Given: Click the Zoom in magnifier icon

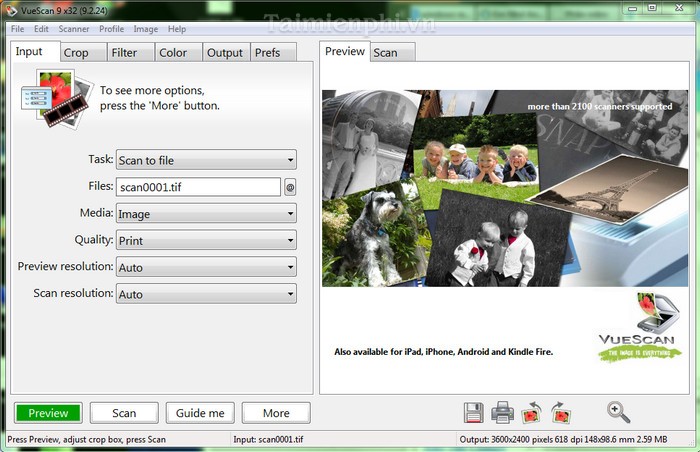Looking at the screenshot, I should pos(618,411).
